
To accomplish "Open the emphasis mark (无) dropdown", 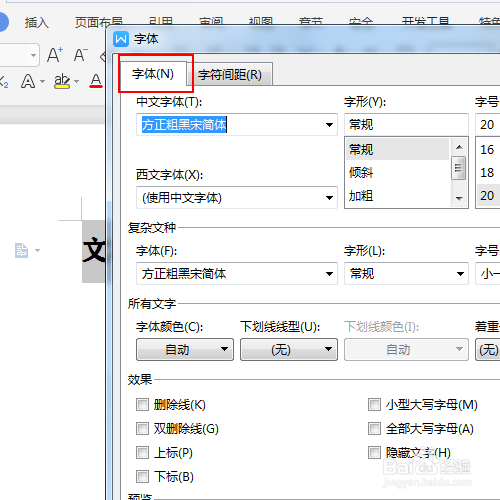I will pos(488,350).
